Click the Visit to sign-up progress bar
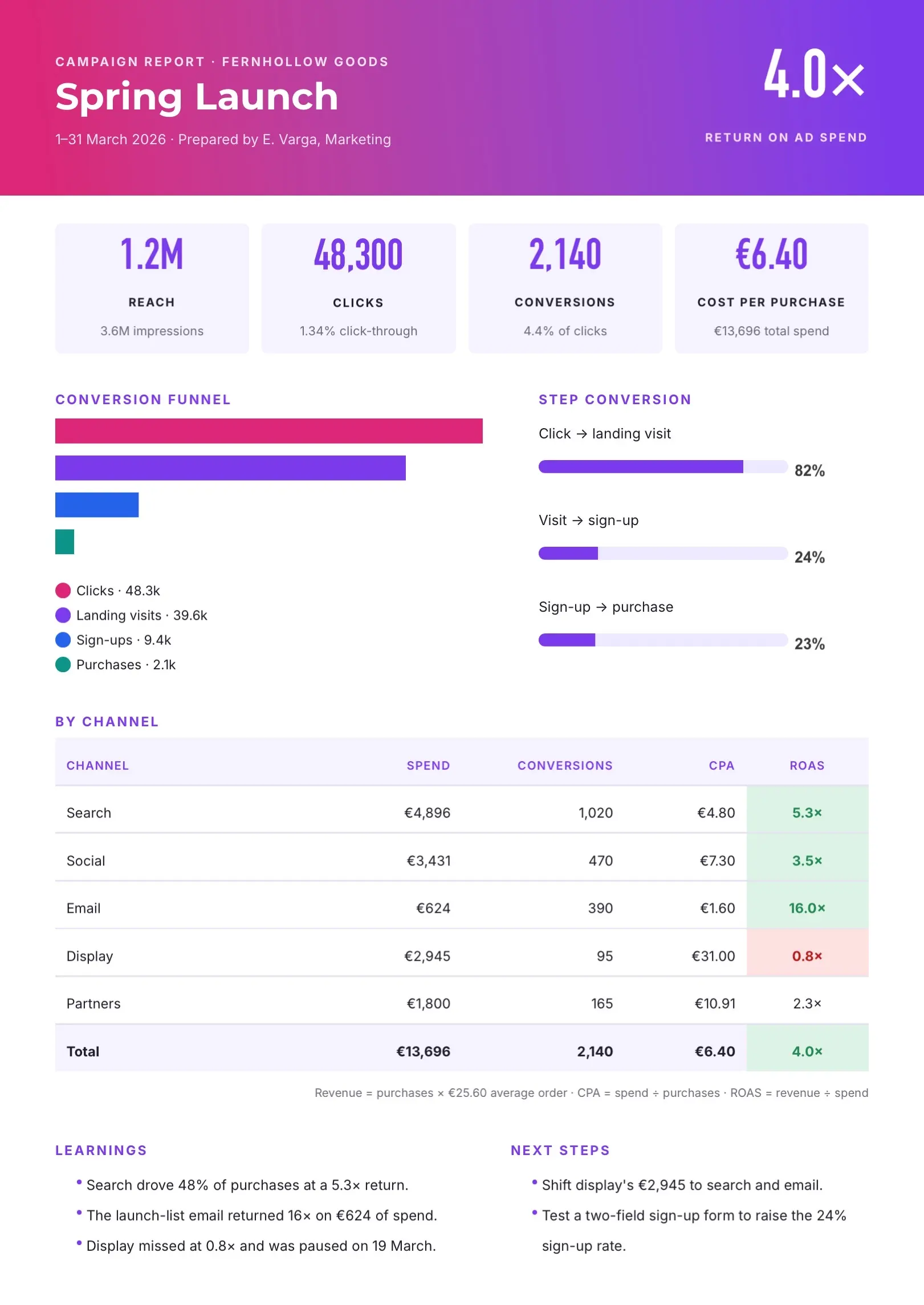This screenshot has height=1305, width=924. click(x=663, y=553)
